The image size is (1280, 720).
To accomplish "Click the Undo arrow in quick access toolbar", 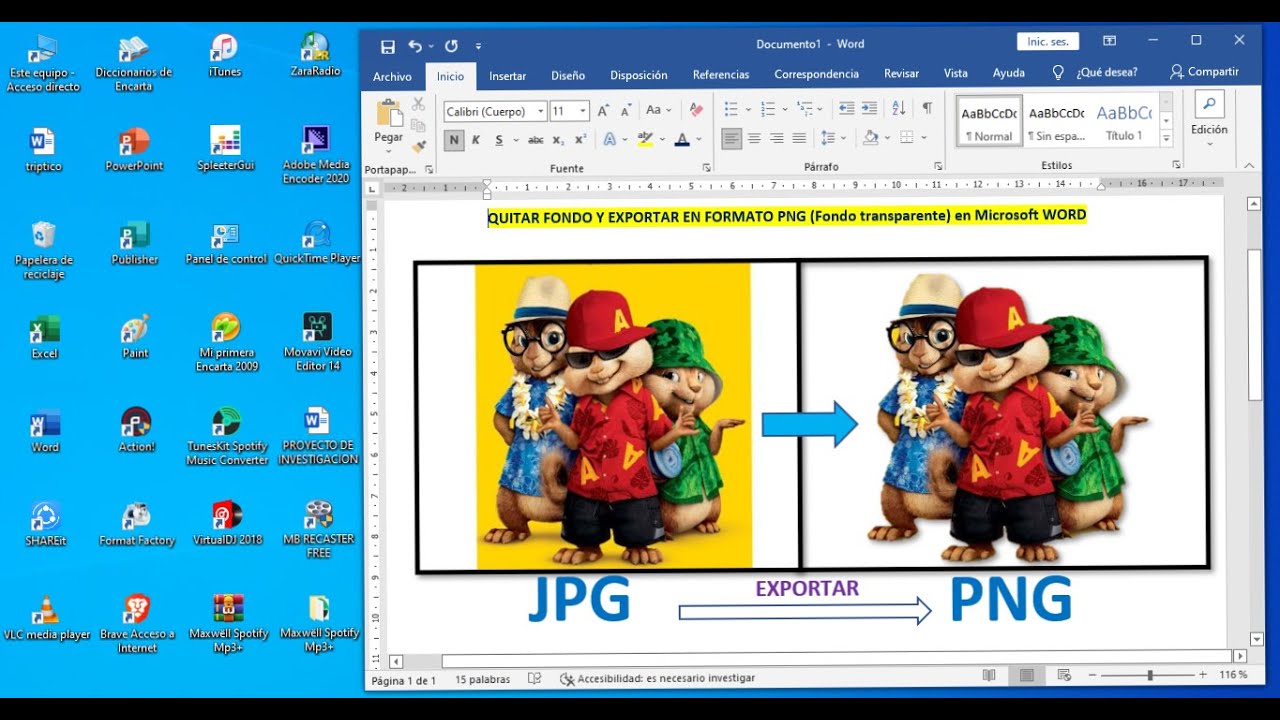I will [415, 46].
